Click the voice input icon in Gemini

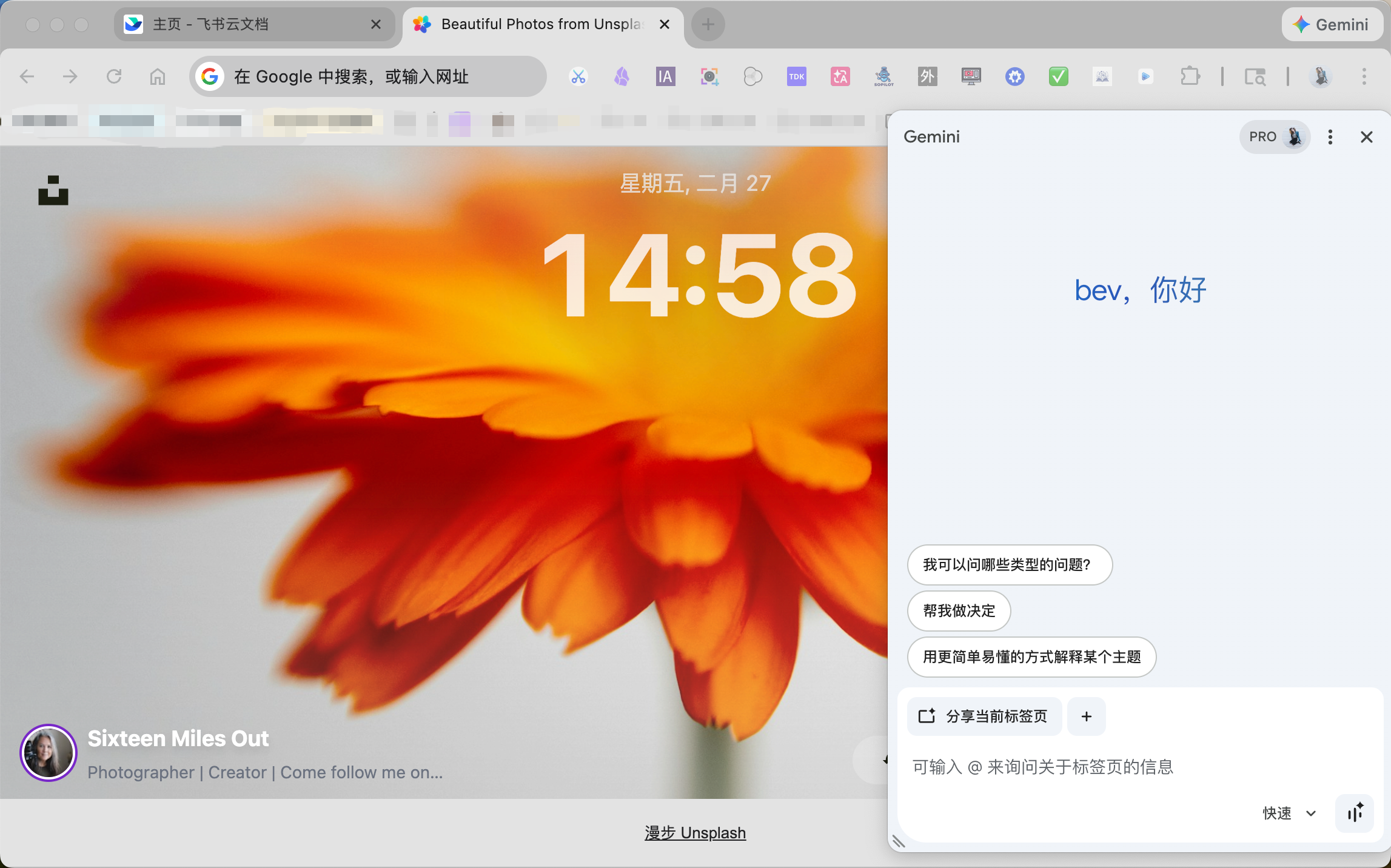1355,813
